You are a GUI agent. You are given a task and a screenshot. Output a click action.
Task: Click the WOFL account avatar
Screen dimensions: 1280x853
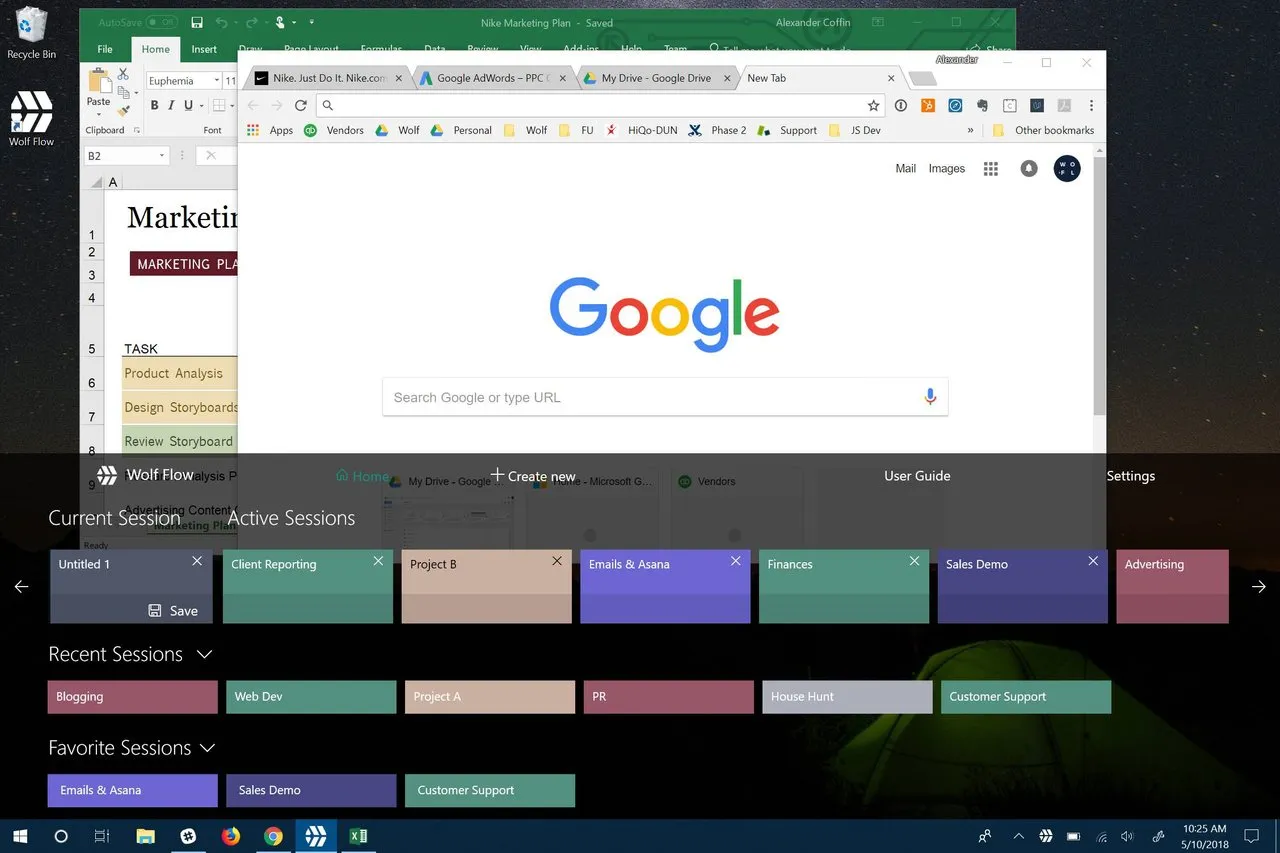[x=1067, y=169]
